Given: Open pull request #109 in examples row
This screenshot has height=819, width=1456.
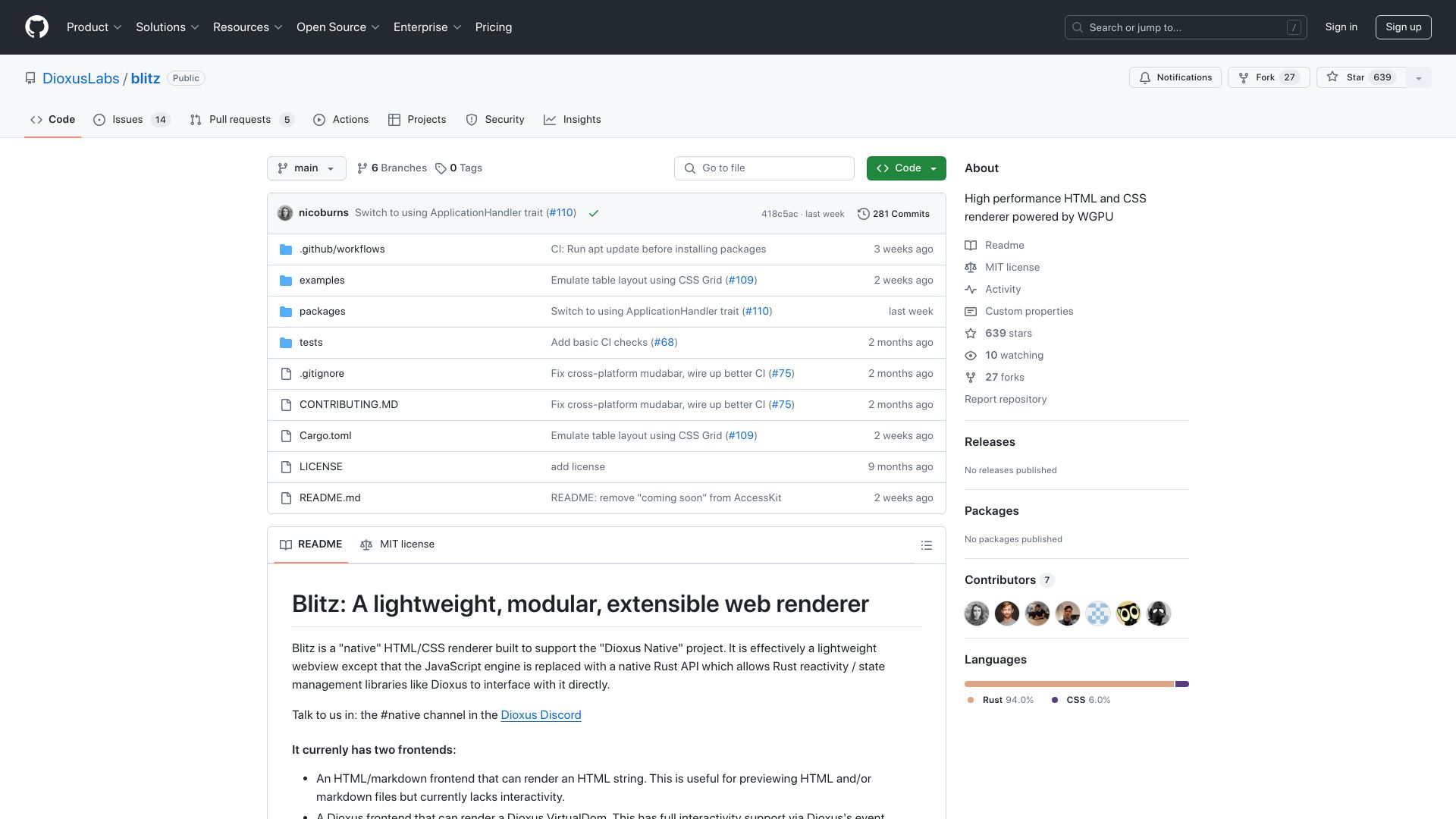Looking at the screenshot, I should click(x=741, y=281).
